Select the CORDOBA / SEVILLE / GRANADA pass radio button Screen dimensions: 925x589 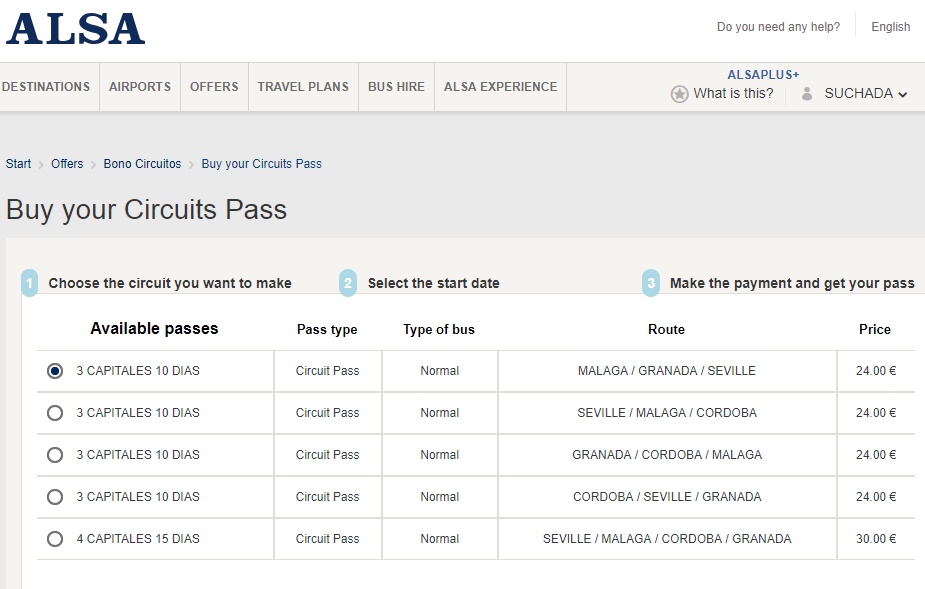point(55,497)
